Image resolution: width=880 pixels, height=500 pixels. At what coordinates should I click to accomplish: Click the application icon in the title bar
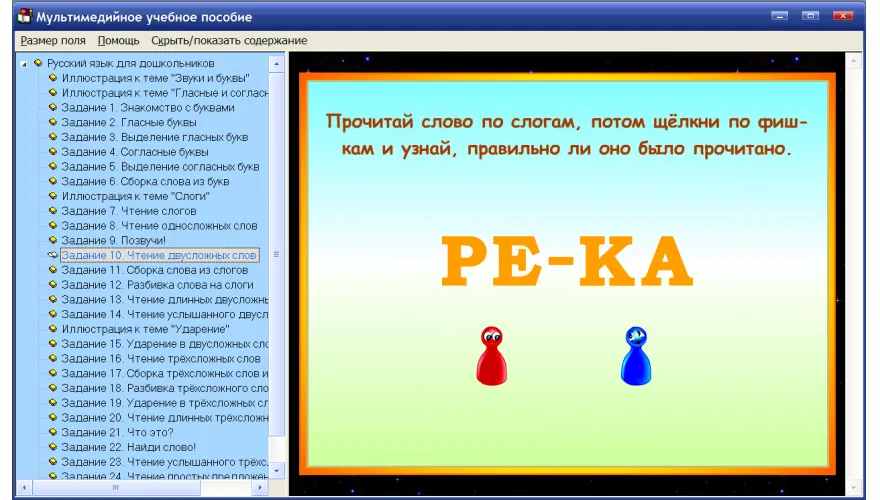click(x=24, y=17)
